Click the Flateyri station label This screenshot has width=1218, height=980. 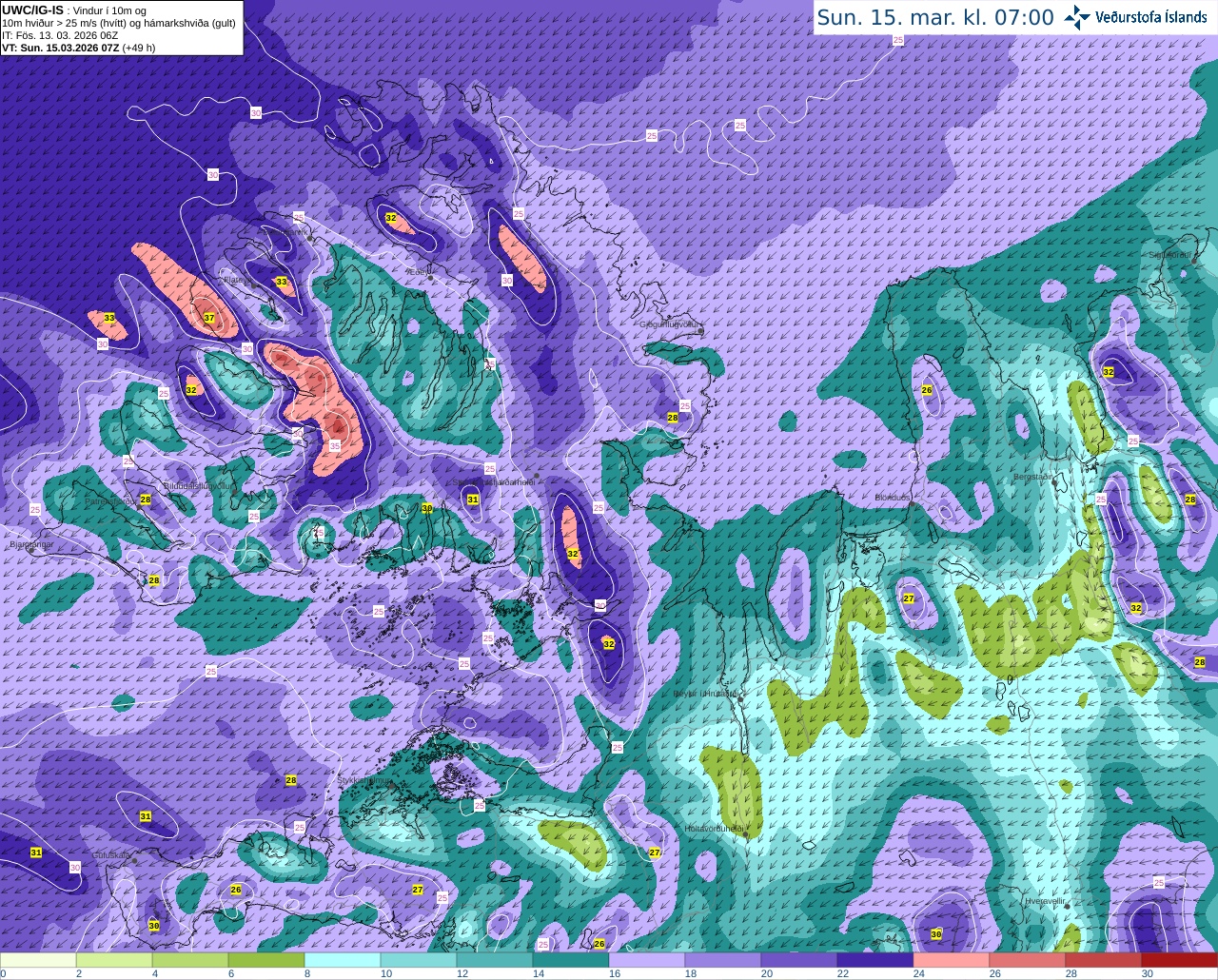click(x=236, y=281)
